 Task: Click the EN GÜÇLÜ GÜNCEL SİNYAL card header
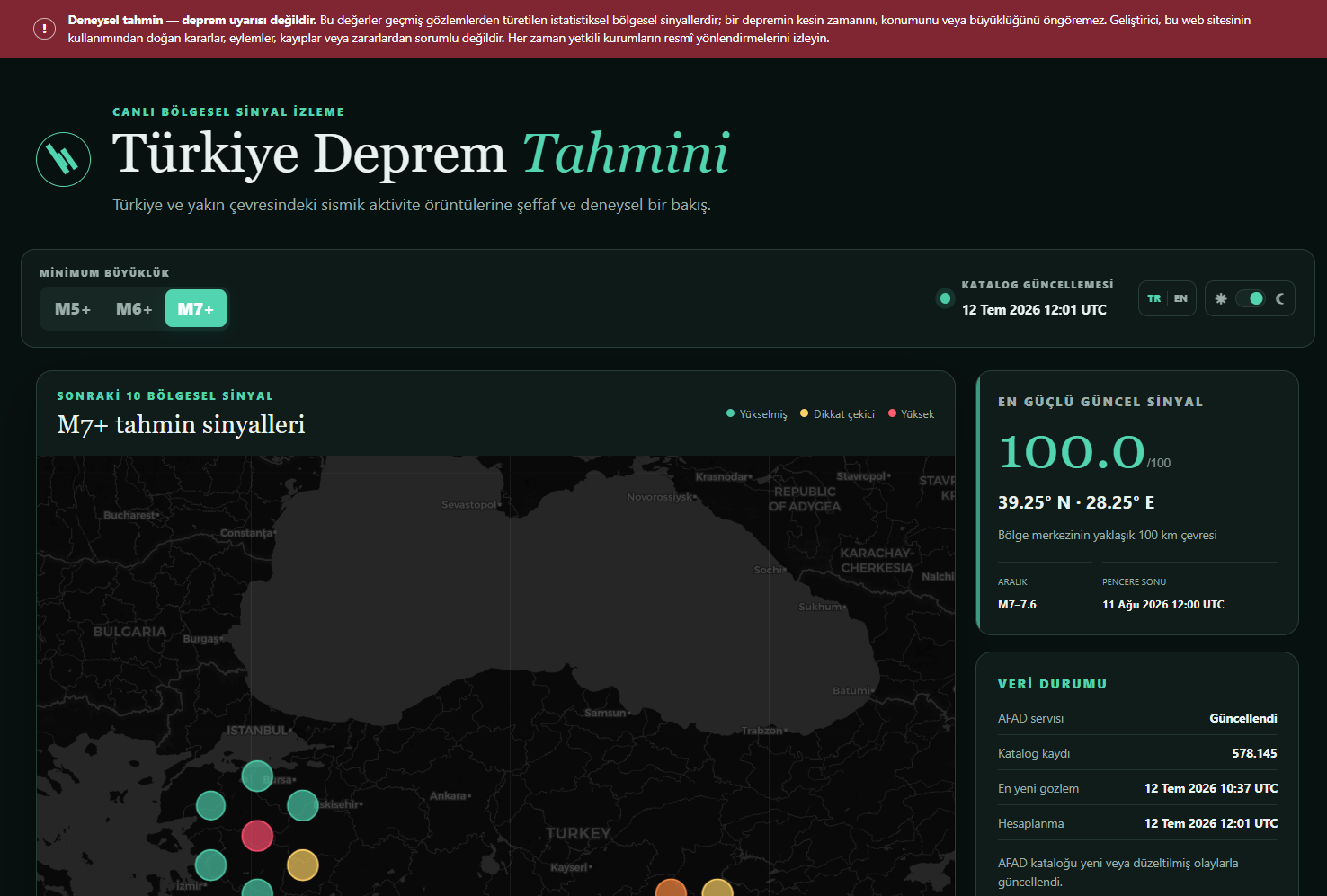1100,402
